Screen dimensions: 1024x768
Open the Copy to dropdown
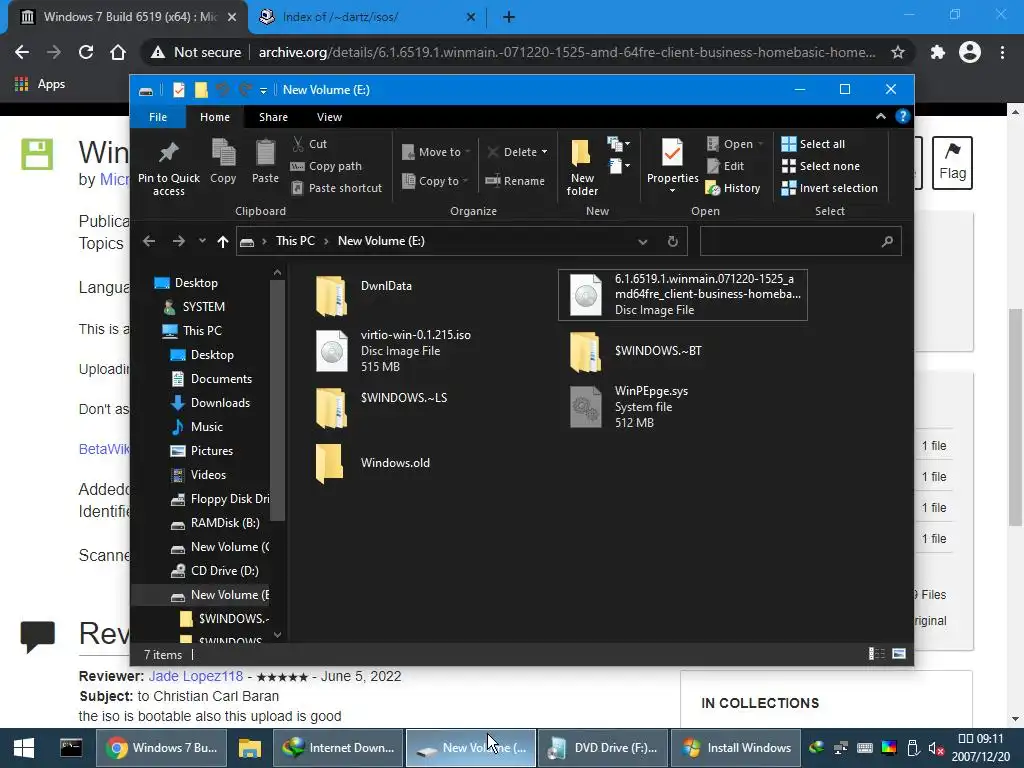[x=435, y=181]
